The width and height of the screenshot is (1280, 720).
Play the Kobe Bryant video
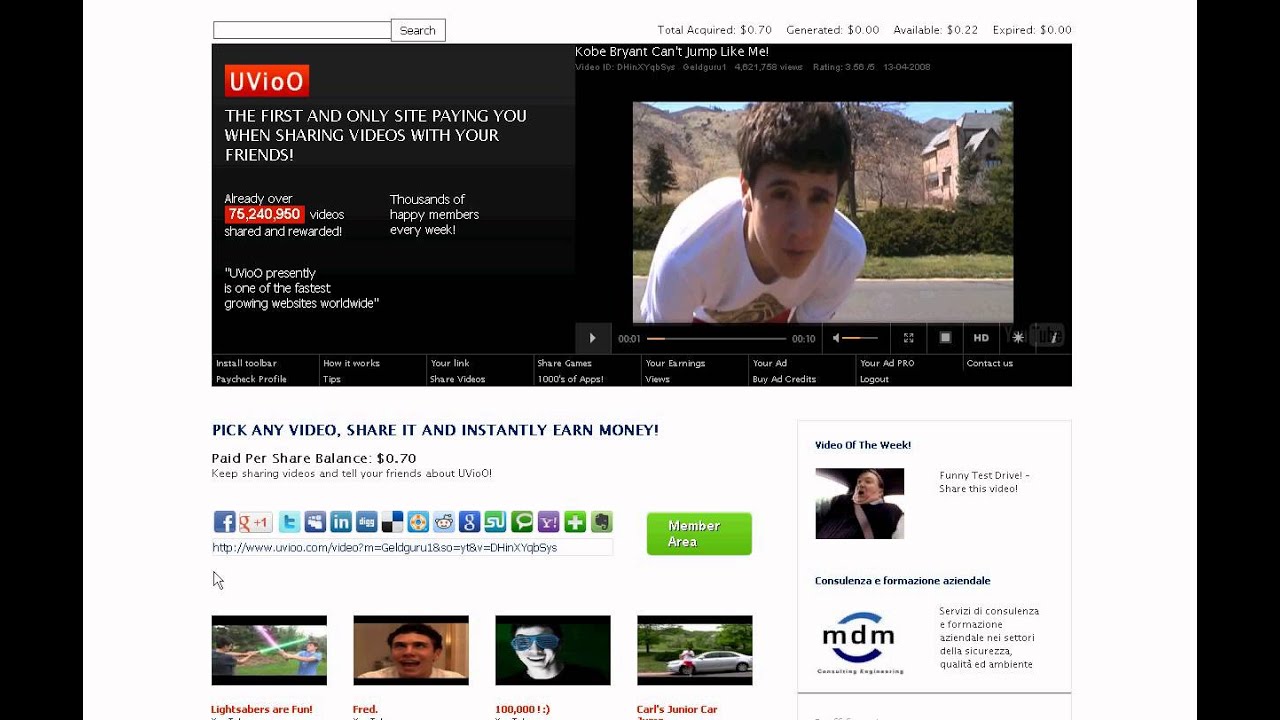pos(592,338)
